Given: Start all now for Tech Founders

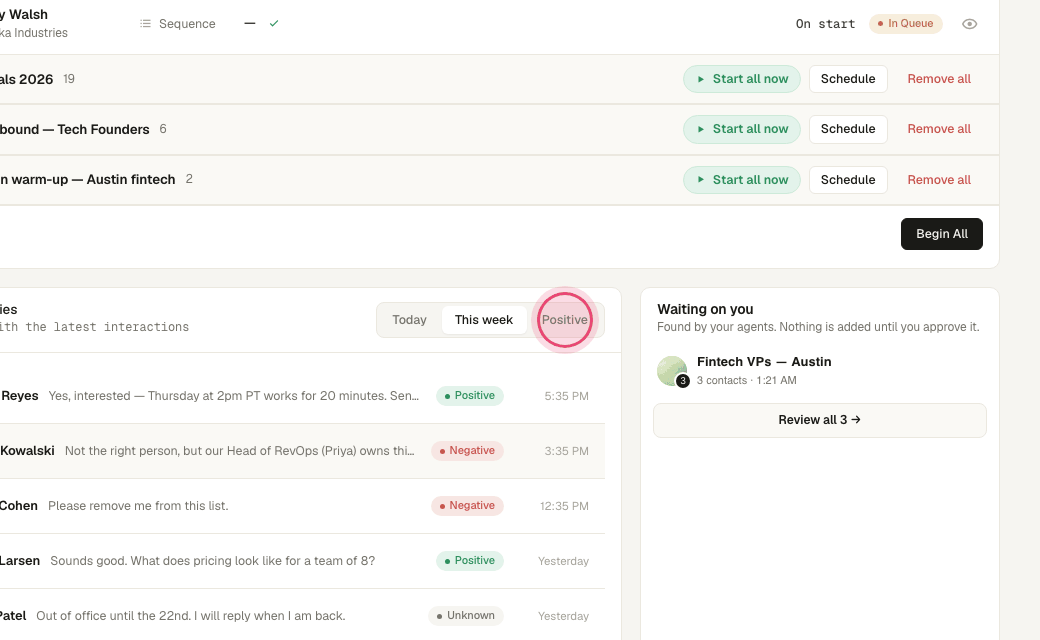Looking at the screenshot, I should click(742, 129).
